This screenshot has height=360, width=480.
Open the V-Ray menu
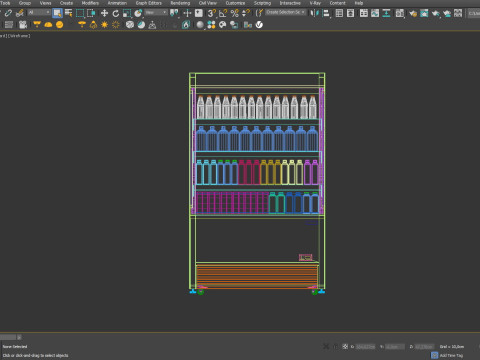tap(315, 3)
